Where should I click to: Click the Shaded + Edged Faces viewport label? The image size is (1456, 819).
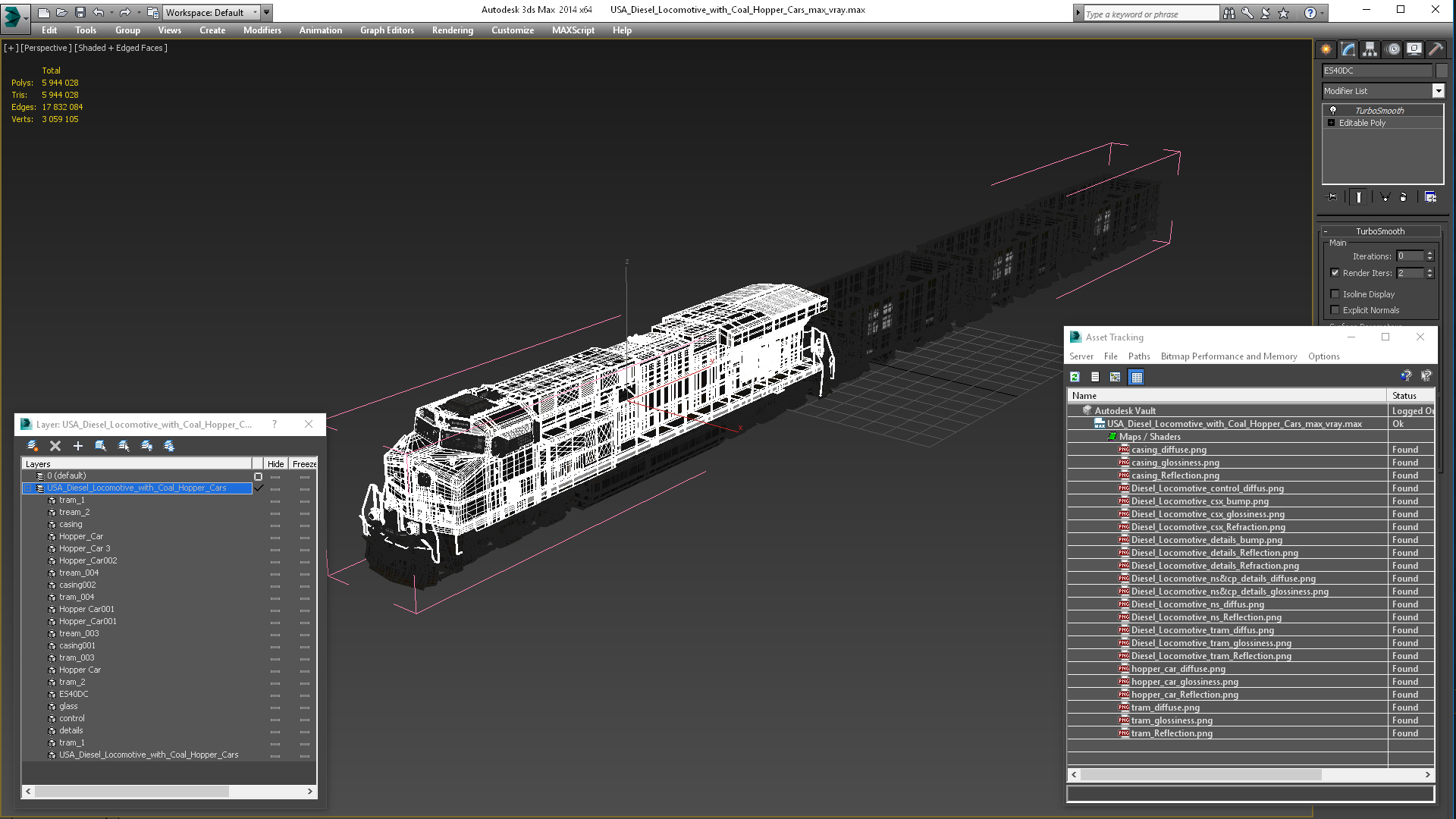(121, 48)
